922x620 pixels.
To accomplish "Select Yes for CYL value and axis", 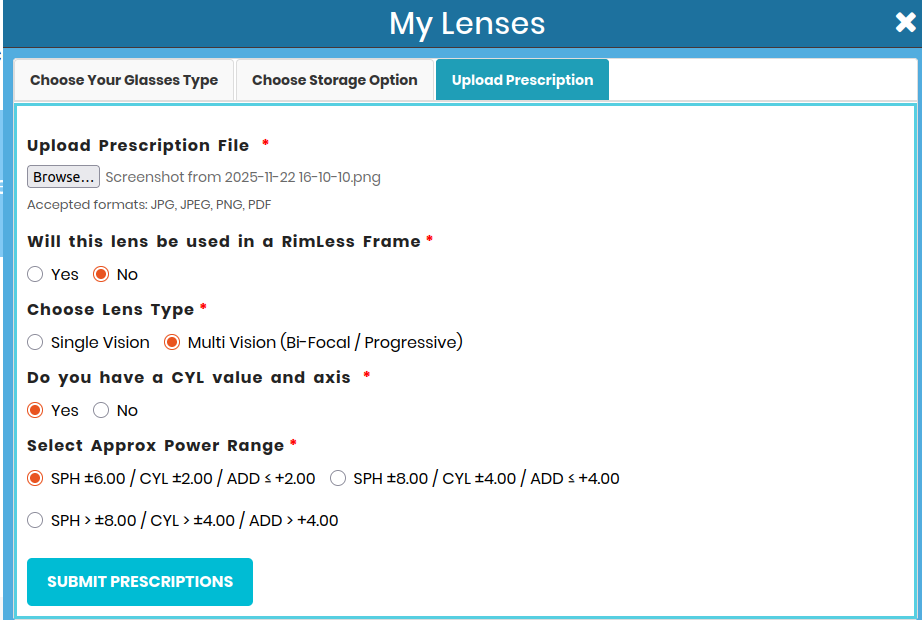I will [x=35, y=410].
